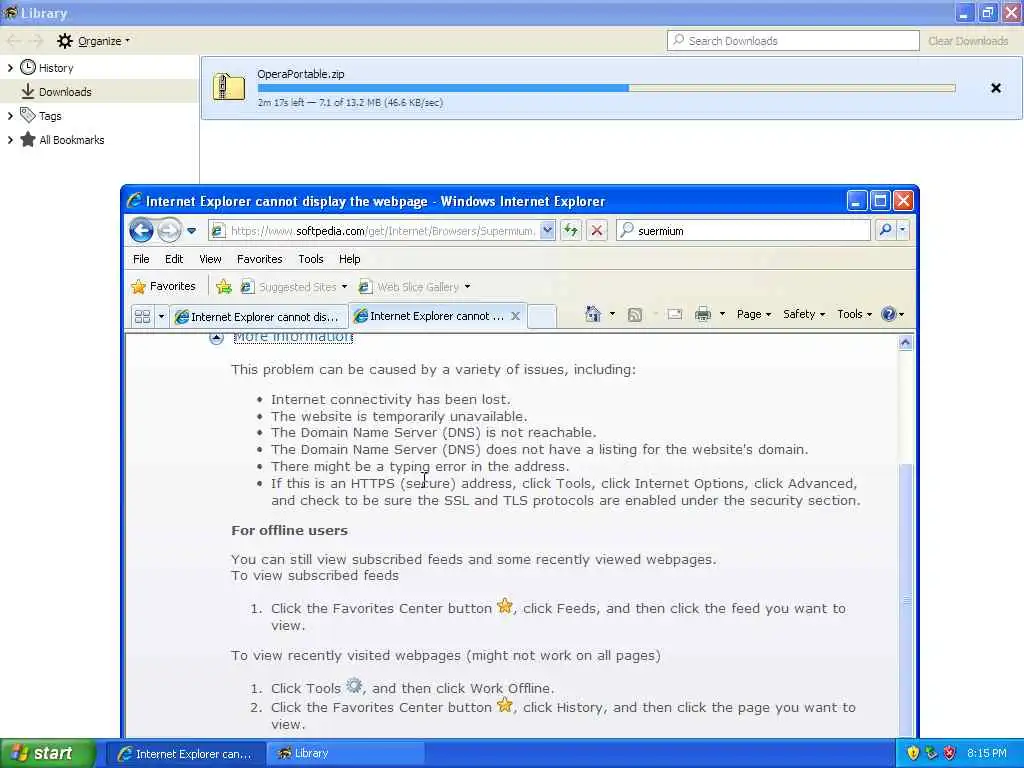Screen dimensions: 1024x768
Task: Click the IE page scrollbar up arrow
Action: [905, 343]
